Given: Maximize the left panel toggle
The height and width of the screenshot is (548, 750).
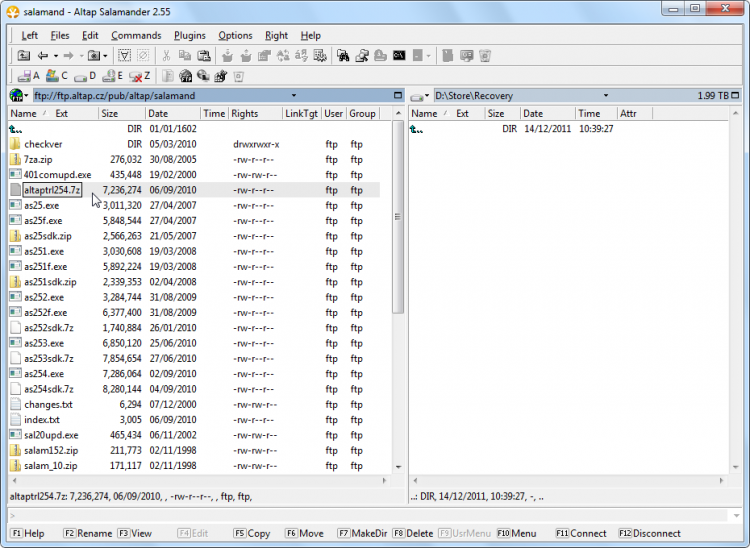Looking at the screenshot, I should [x=397, y=96].
